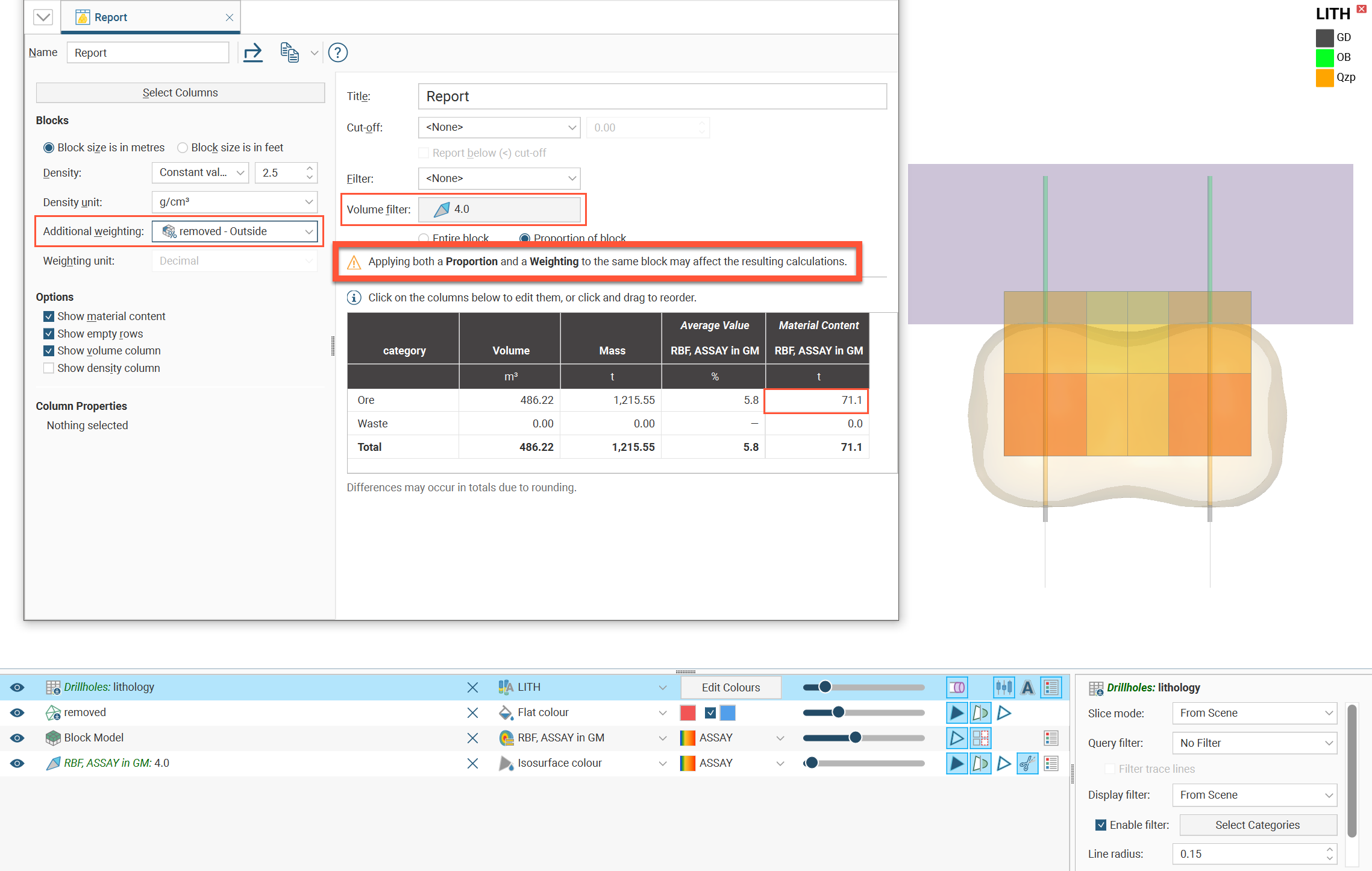Hide the Block Model scene layer

pos(17,738)
